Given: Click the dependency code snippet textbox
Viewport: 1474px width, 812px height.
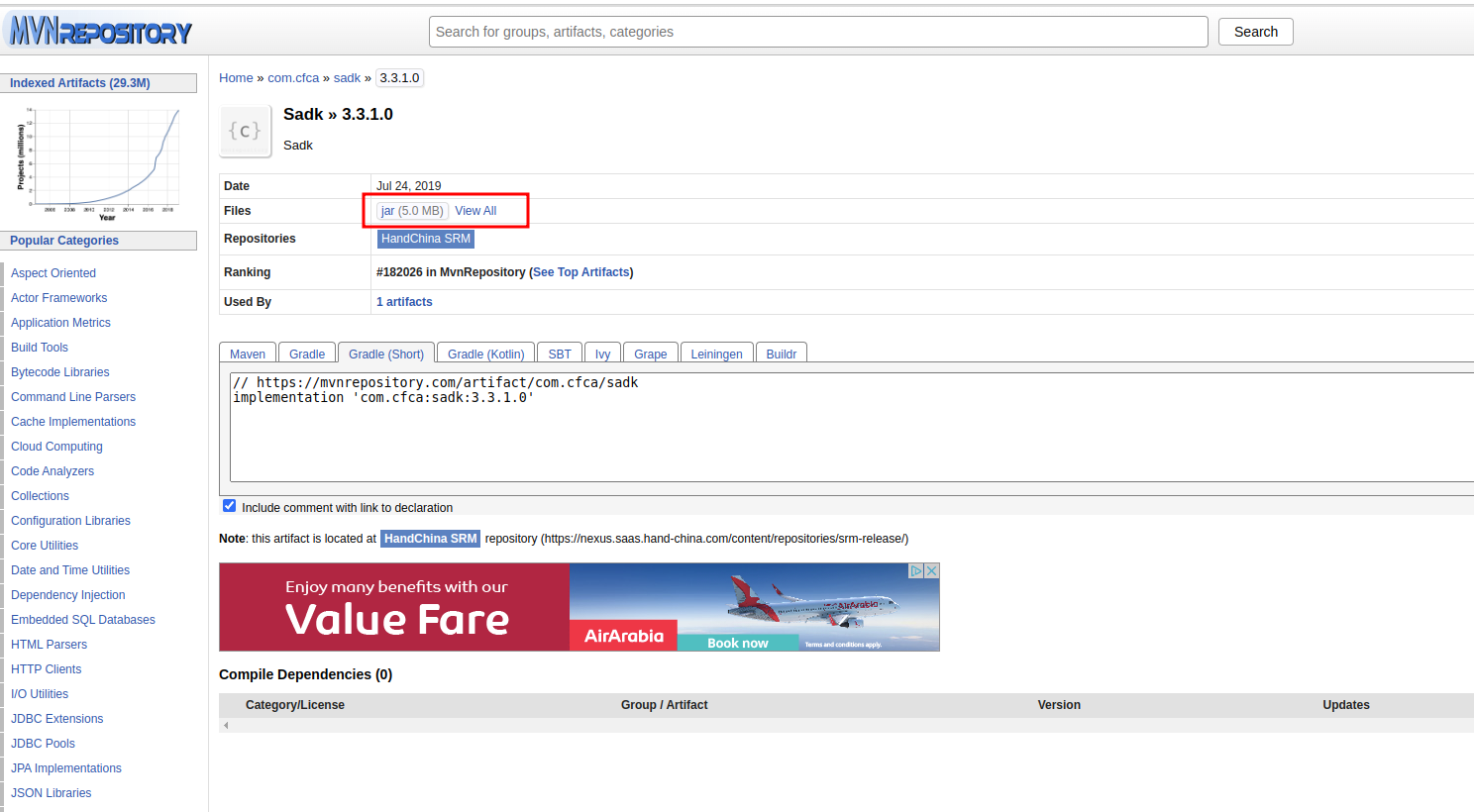Looking at the screenshot, I should 852,427.
